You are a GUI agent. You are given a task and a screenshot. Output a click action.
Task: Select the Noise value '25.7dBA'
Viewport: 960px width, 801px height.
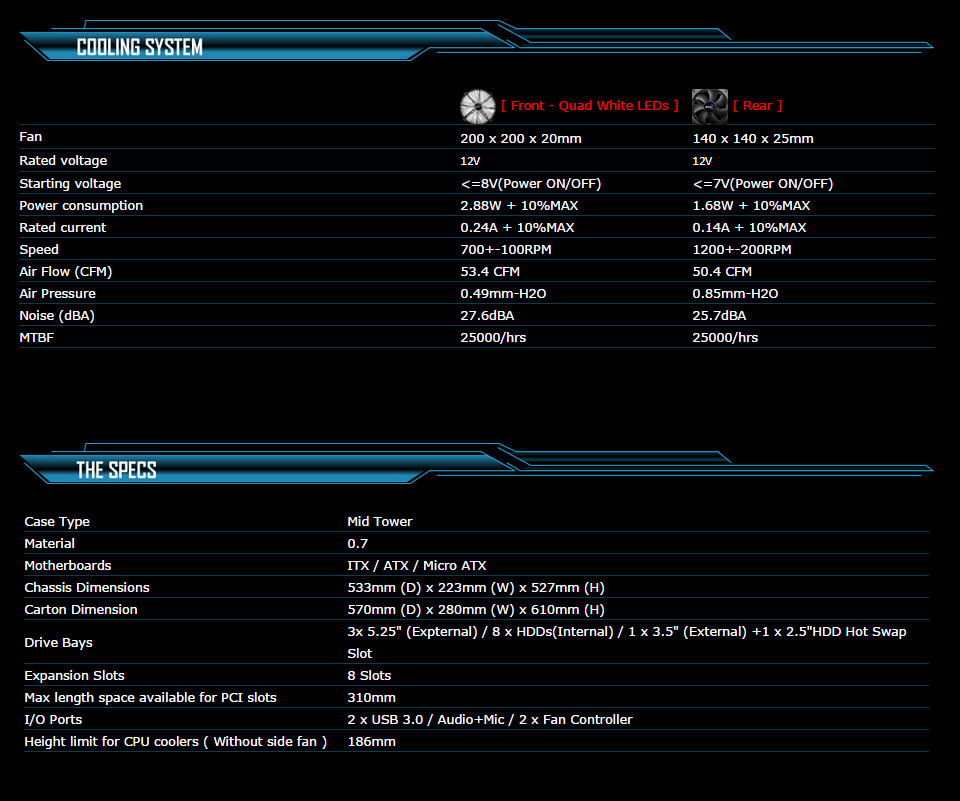point(718,315)
